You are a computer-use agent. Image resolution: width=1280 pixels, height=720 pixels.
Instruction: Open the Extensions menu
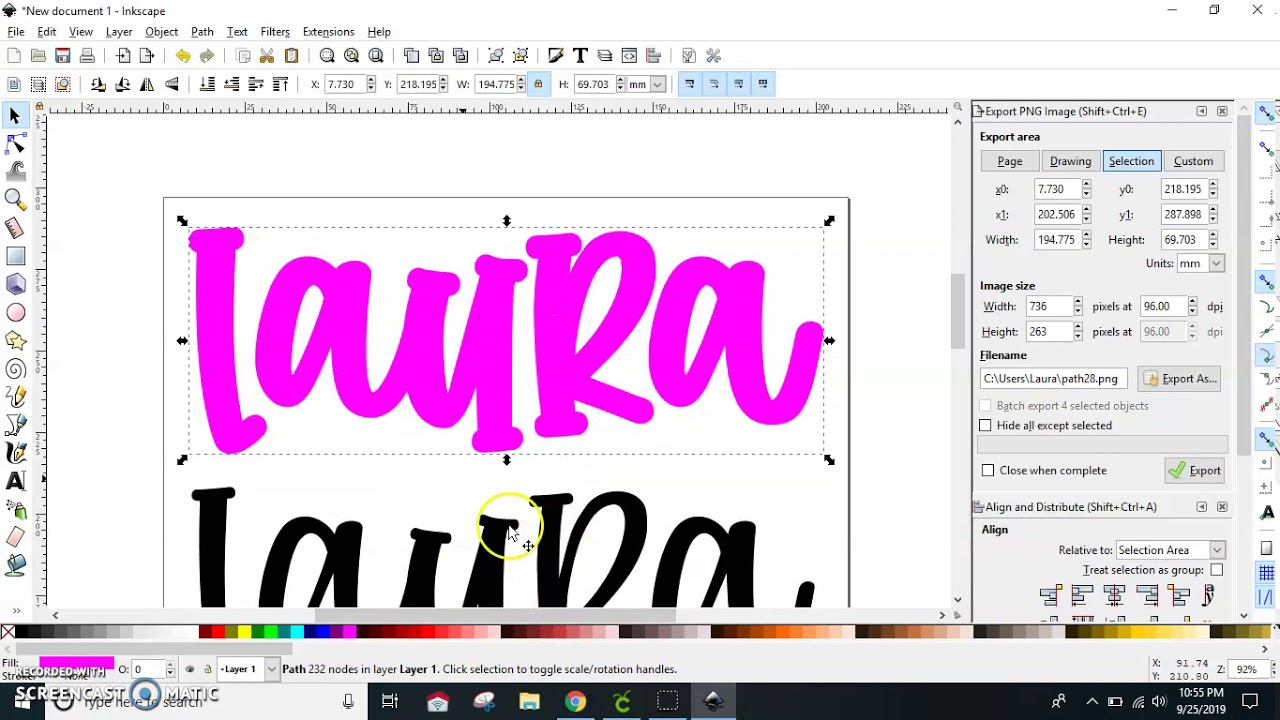coord(328,32)
